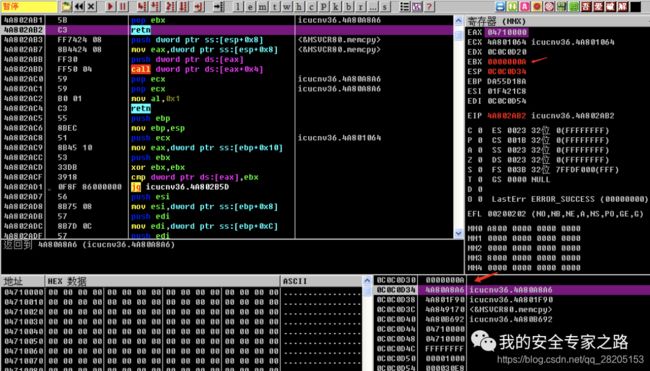Select stack row 0C0C0D34 with icucnv36.4A80A8A6
The height and width of the screenshot is (371, 650).
pos(512,290)
